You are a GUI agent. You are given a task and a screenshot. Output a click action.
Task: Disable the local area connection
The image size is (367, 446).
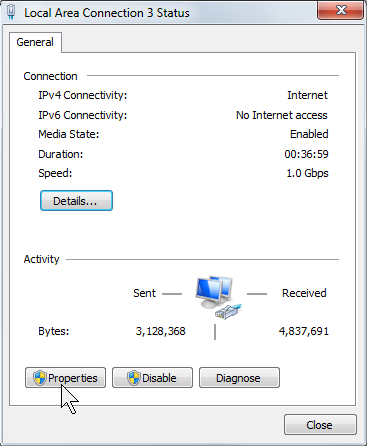[152, 378]
